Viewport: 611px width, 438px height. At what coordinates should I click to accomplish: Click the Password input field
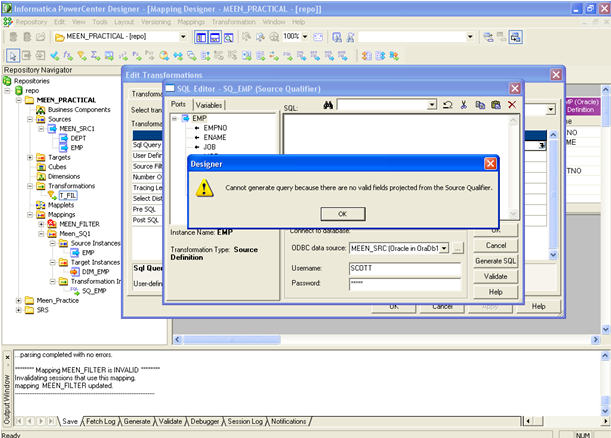[405, 284]
